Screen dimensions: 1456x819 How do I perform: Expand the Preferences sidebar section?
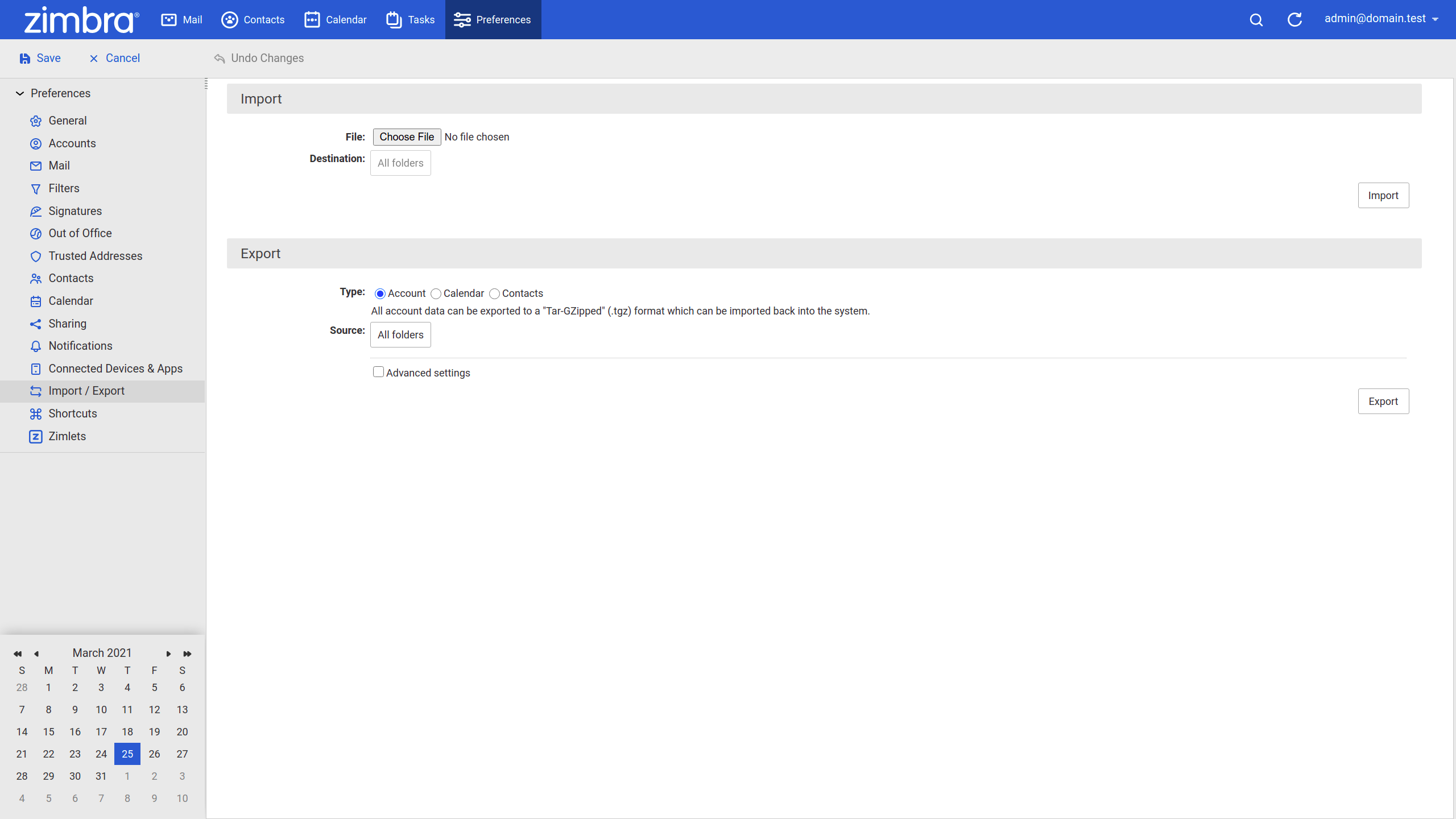[x=20, y=93]
